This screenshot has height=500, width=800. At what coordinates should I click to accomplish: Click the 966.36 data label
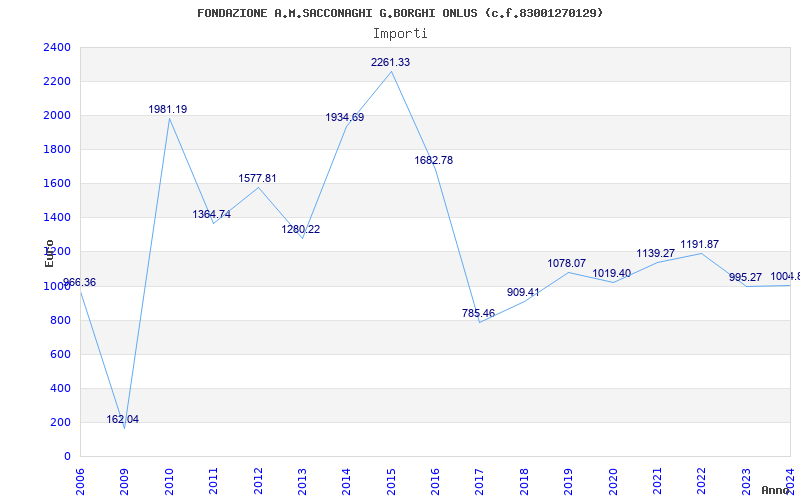point(80,283)
